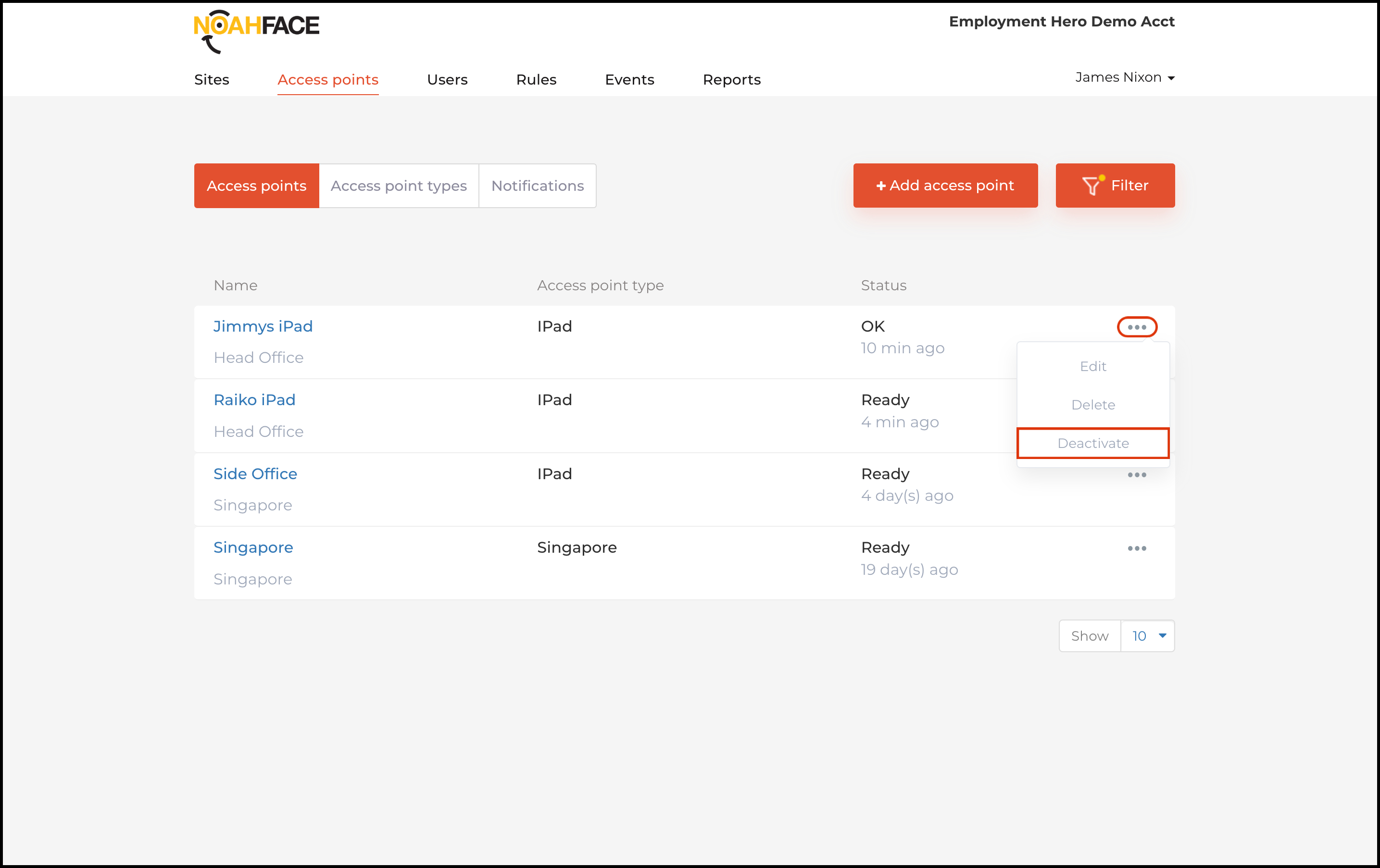Choose Delete in the dropdown menu
This screenshot has height=868, width=1380.
coord(1093,405)
